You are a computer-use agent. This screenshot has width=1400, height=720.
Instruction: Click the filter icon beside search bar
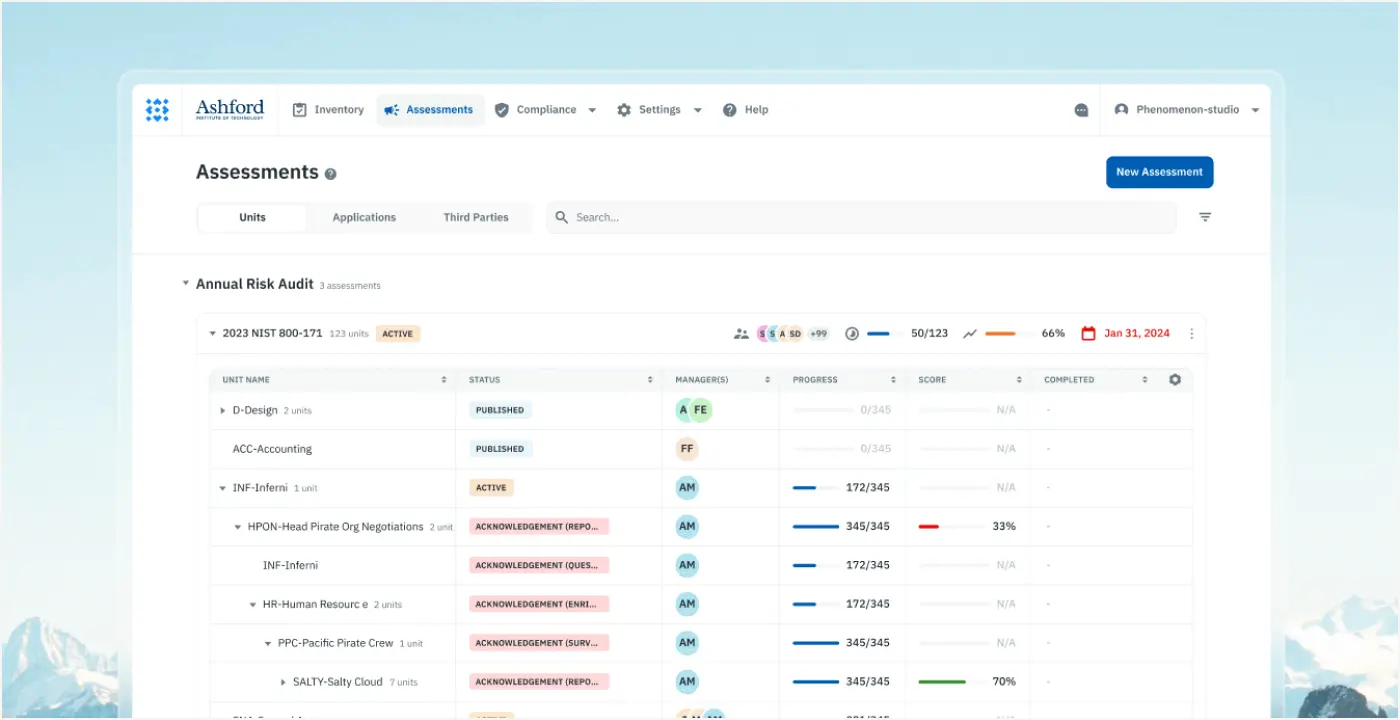pos(1205,217)
